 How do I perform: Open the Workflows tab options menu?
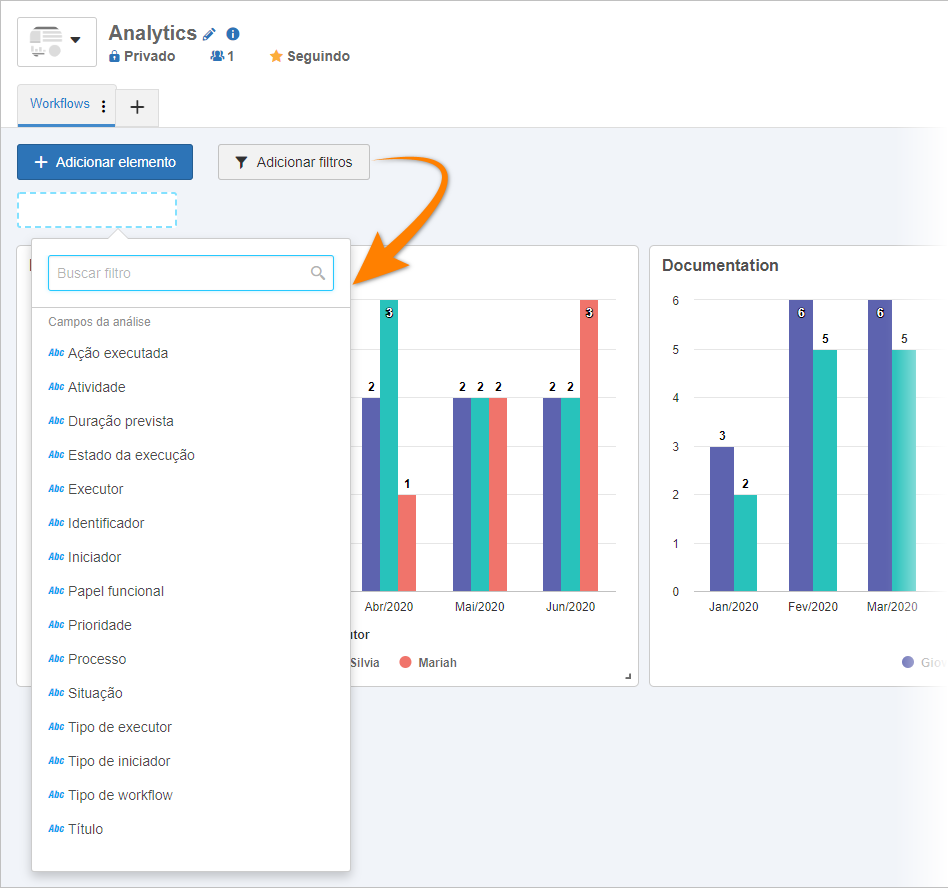coord(104,106)
